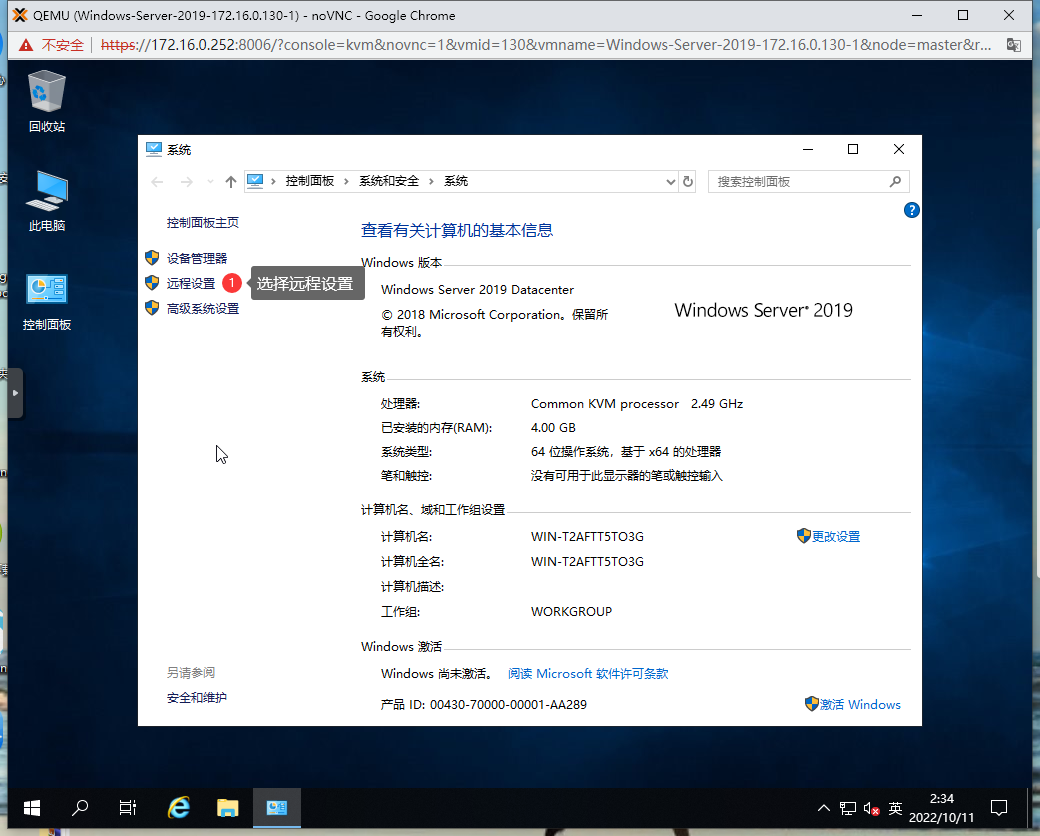The height and width of the screenshot is (836, 1040).
Task: Click the search magnifier in control panel
Action: tap(895, 181)
